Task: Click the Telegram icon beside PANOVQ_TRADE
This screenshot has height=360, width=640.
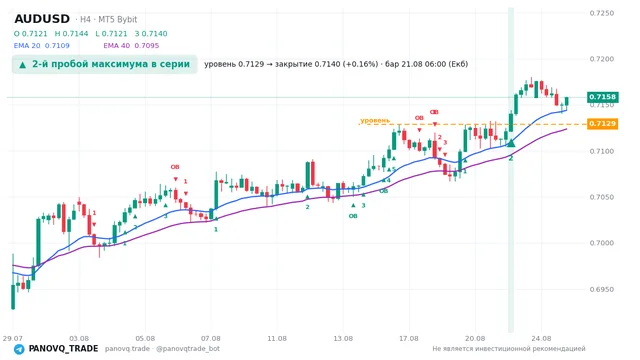Action: 19,349
